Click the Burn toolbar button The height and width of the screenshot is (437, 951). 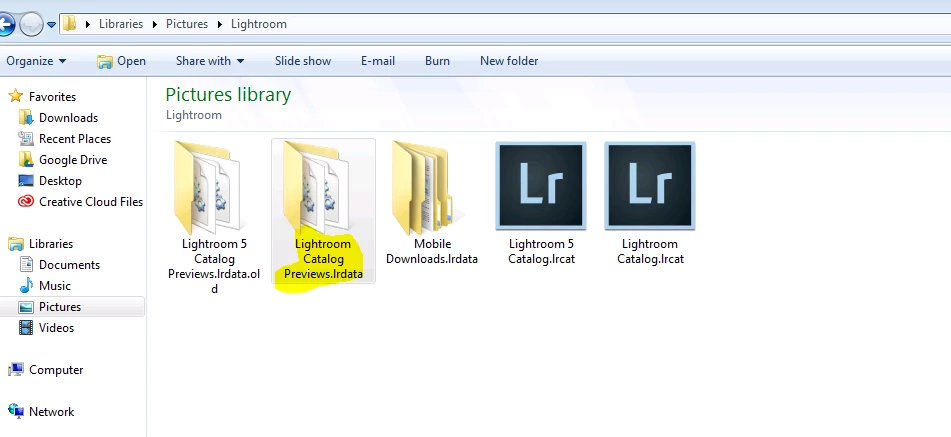[x=437, y=61]
